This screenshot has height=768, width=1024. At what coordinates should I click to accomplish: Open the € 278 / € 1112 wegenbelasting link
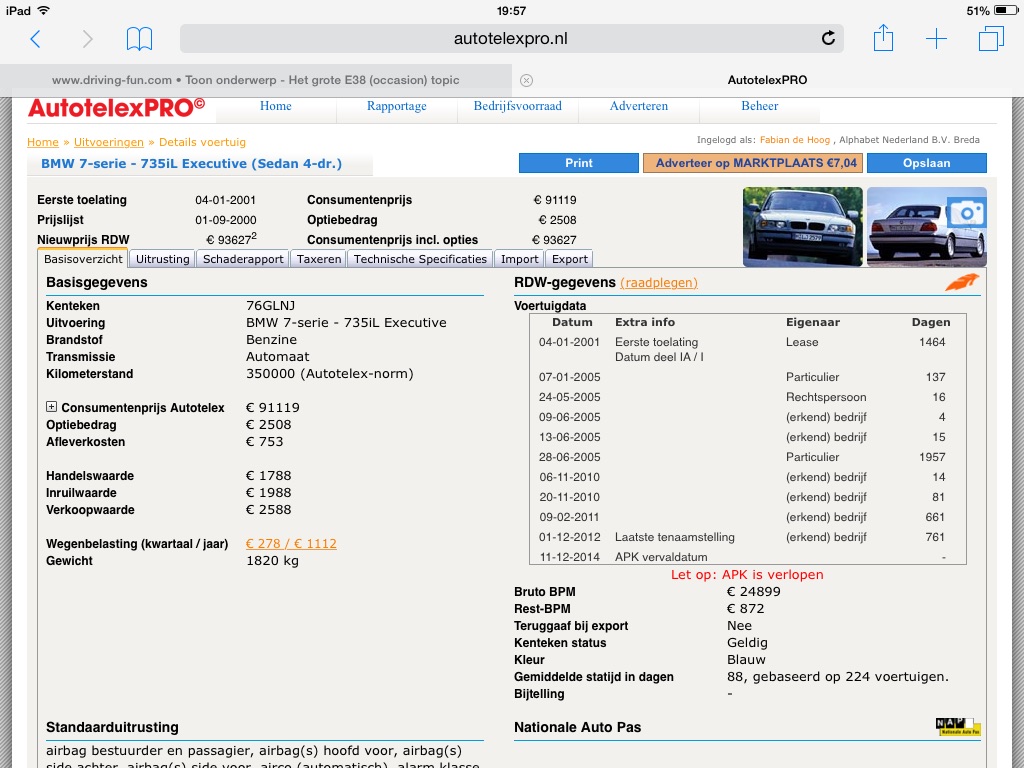(291, 543)
